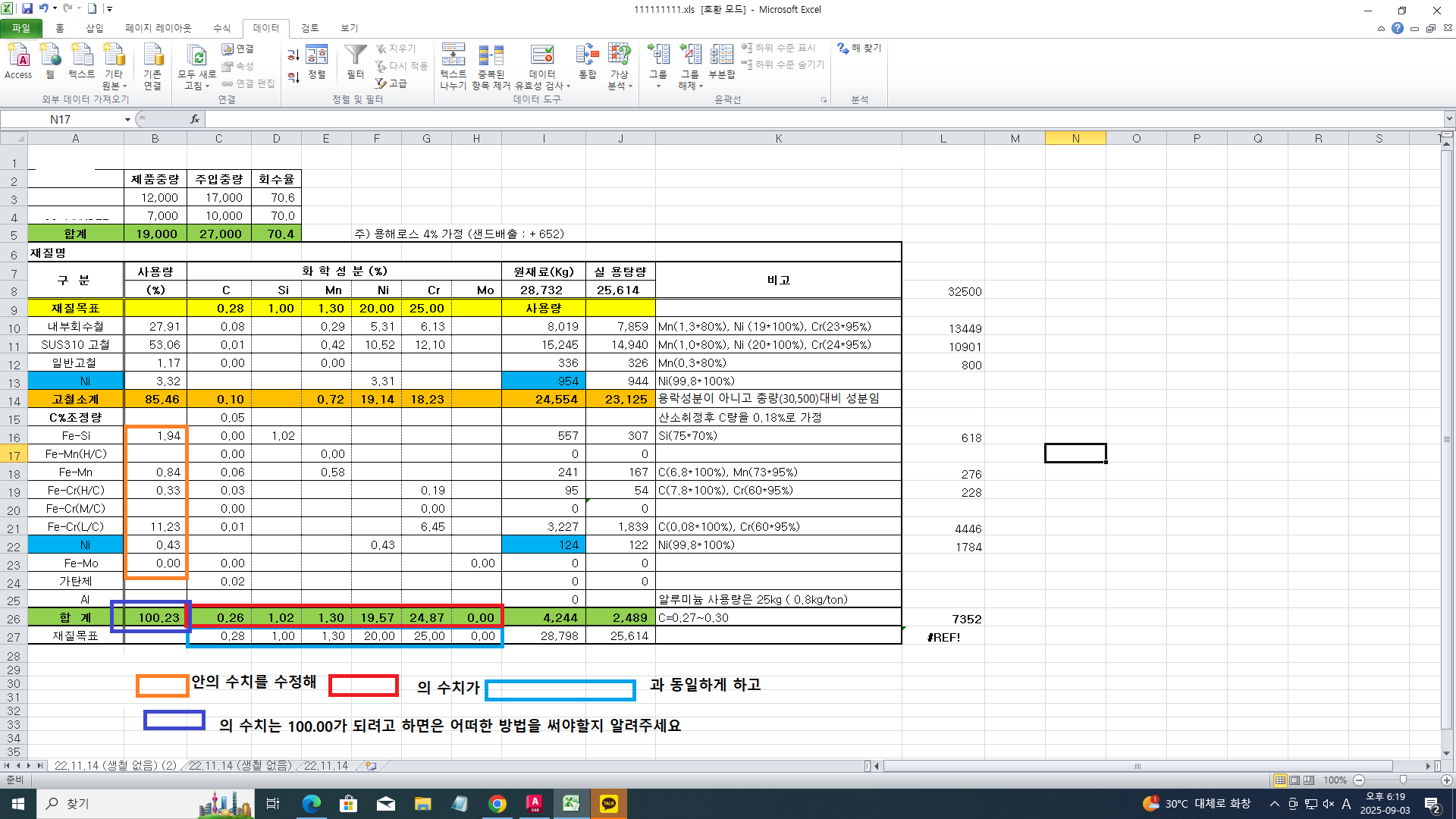Expand the Name Box dropdown arrow
The image size is (1456, 819).
[127, 120]
